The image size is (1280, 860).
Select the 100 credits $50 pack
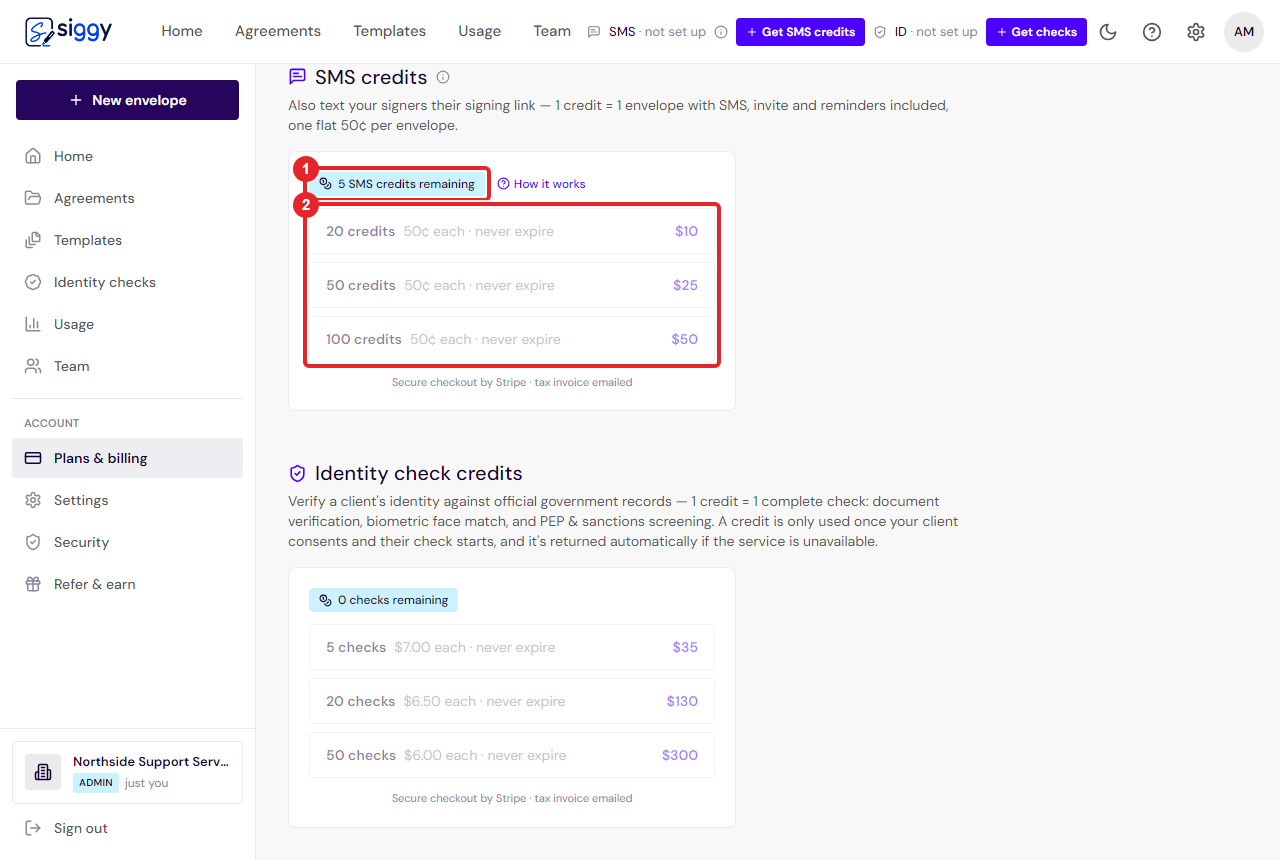[x=512, y=339]
